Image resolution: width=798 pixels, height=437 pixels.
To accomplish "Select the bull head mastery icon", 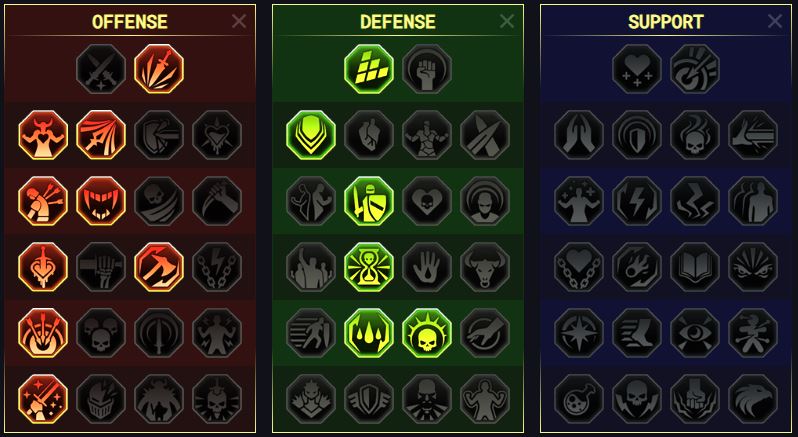I will pos(485,267).
